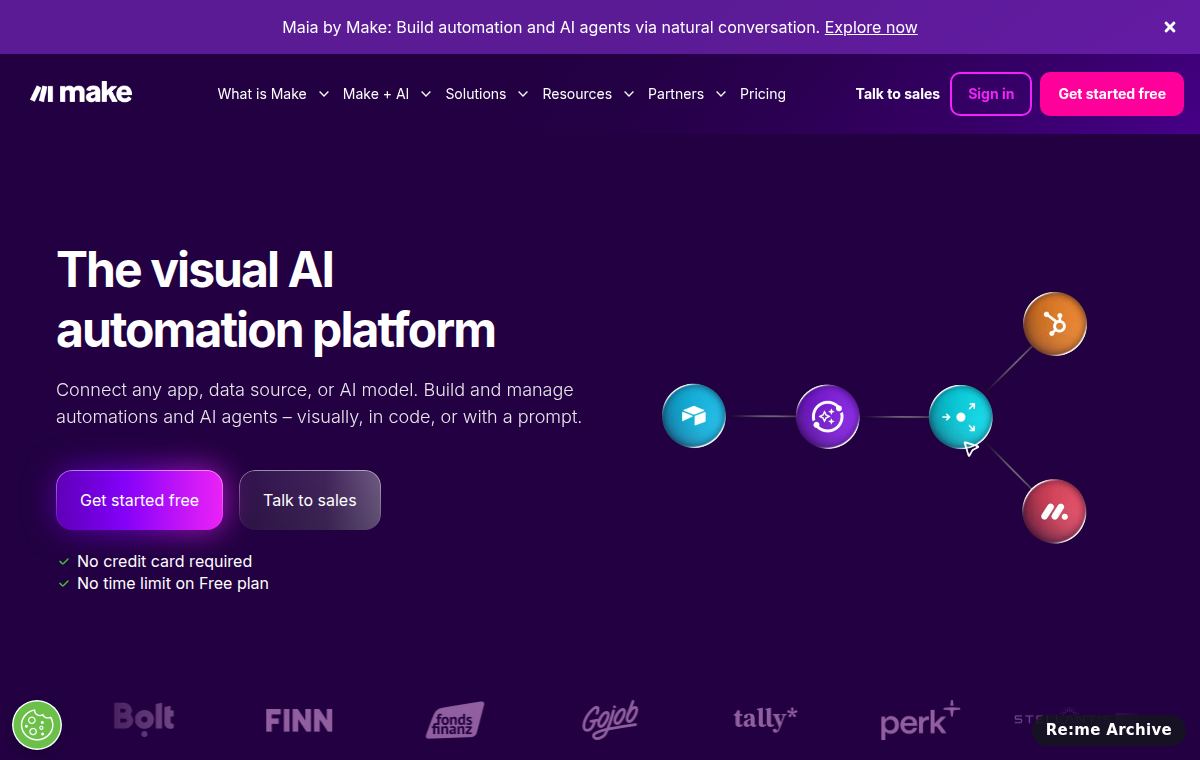The height and width of the screenshot is (760, 1200).
Task: Open the cookie settings icon
Action: [37, 725]
